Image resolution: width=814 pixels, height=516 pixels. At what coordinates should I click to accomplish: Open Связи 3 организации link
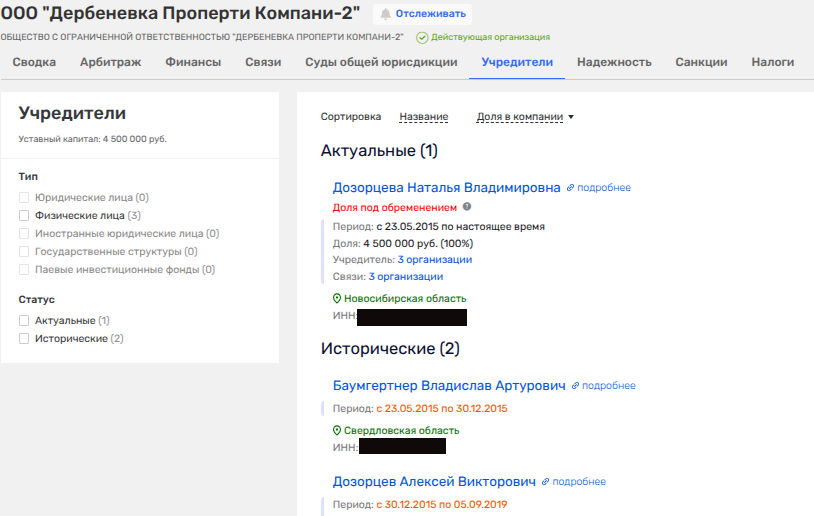[405, 277]
